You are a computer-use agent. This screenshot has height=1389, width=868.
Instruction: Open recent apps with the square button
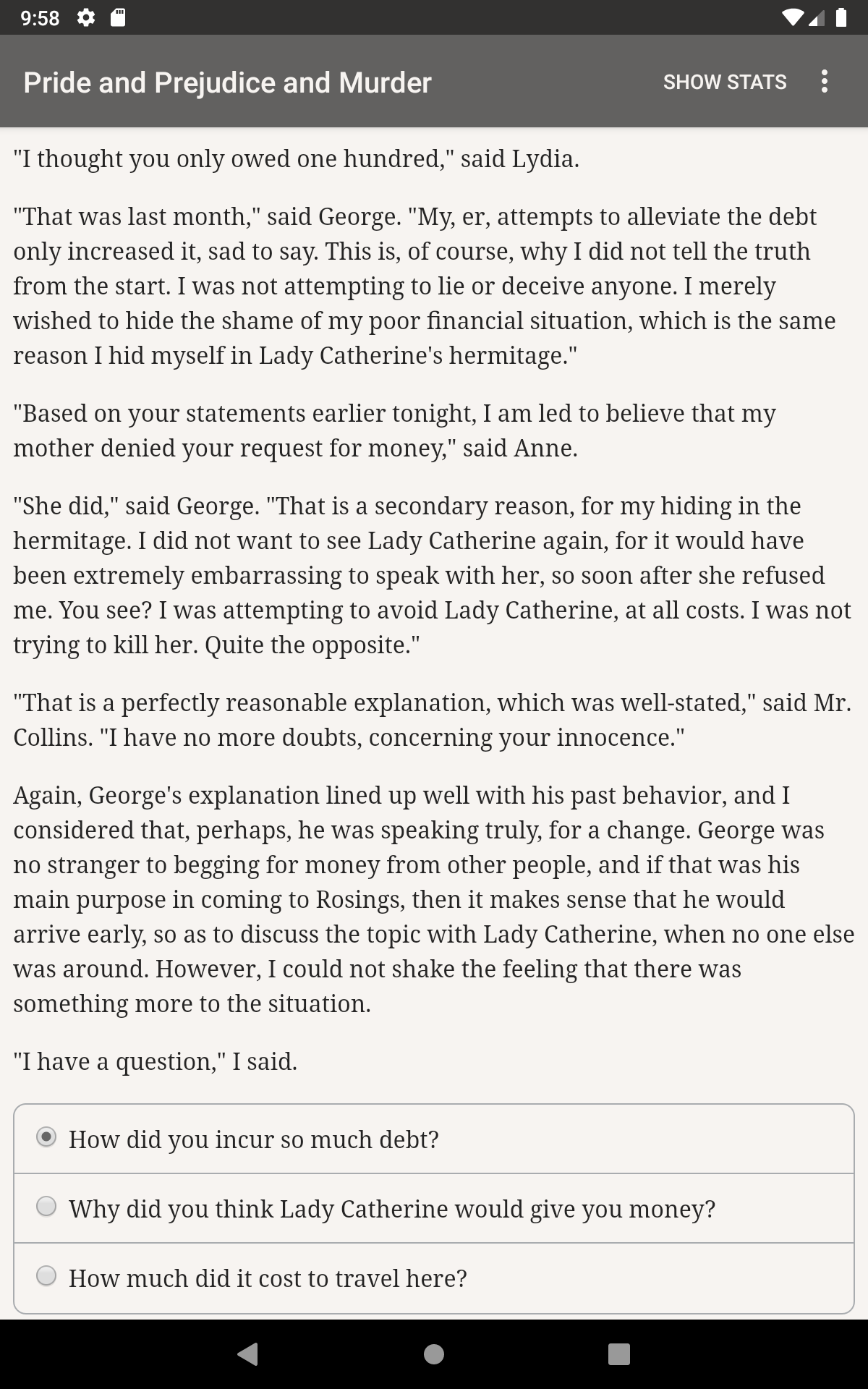(x=618, y=1354)
